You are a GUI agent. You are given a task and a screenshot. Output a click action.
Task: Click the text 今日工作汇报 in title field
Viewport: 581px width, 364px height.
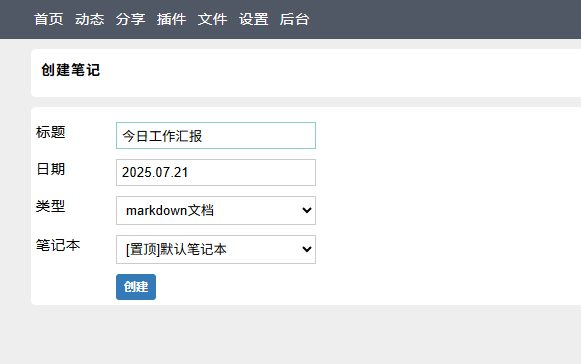[162, 136]
